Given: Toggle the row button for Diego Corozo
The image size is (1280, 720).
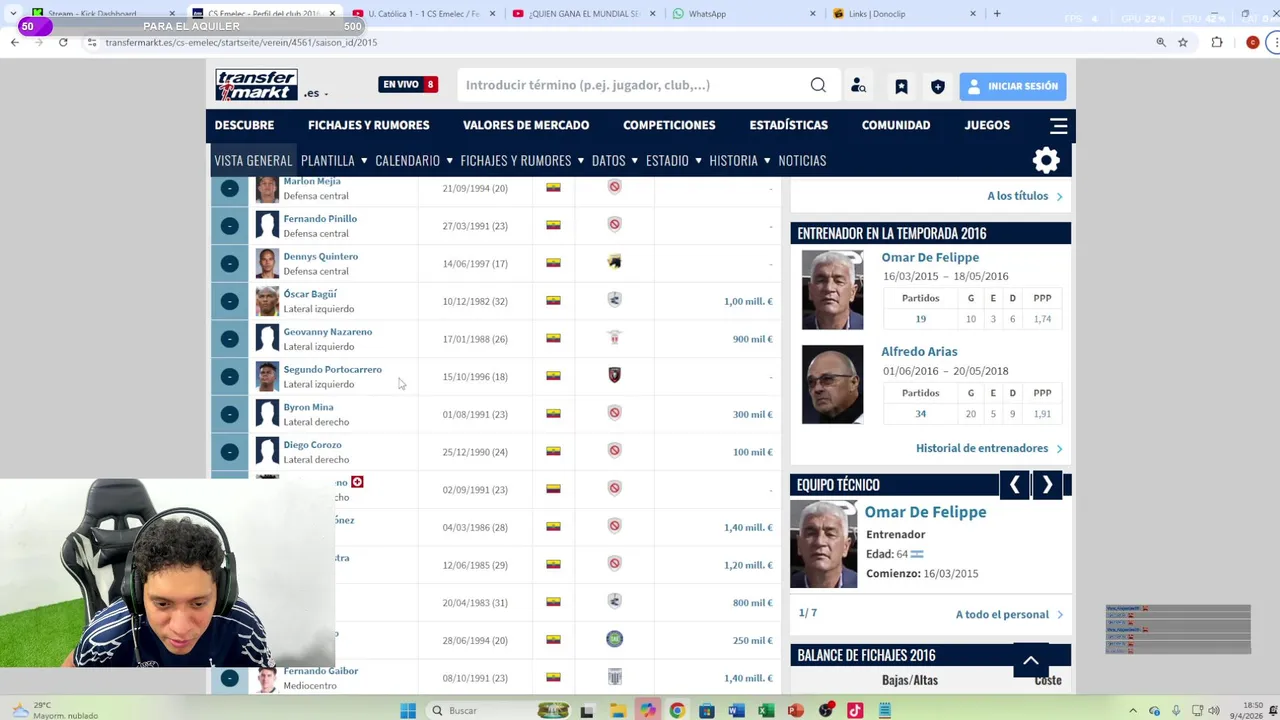Looking at the screenshot, I should (x=229, y=452).
